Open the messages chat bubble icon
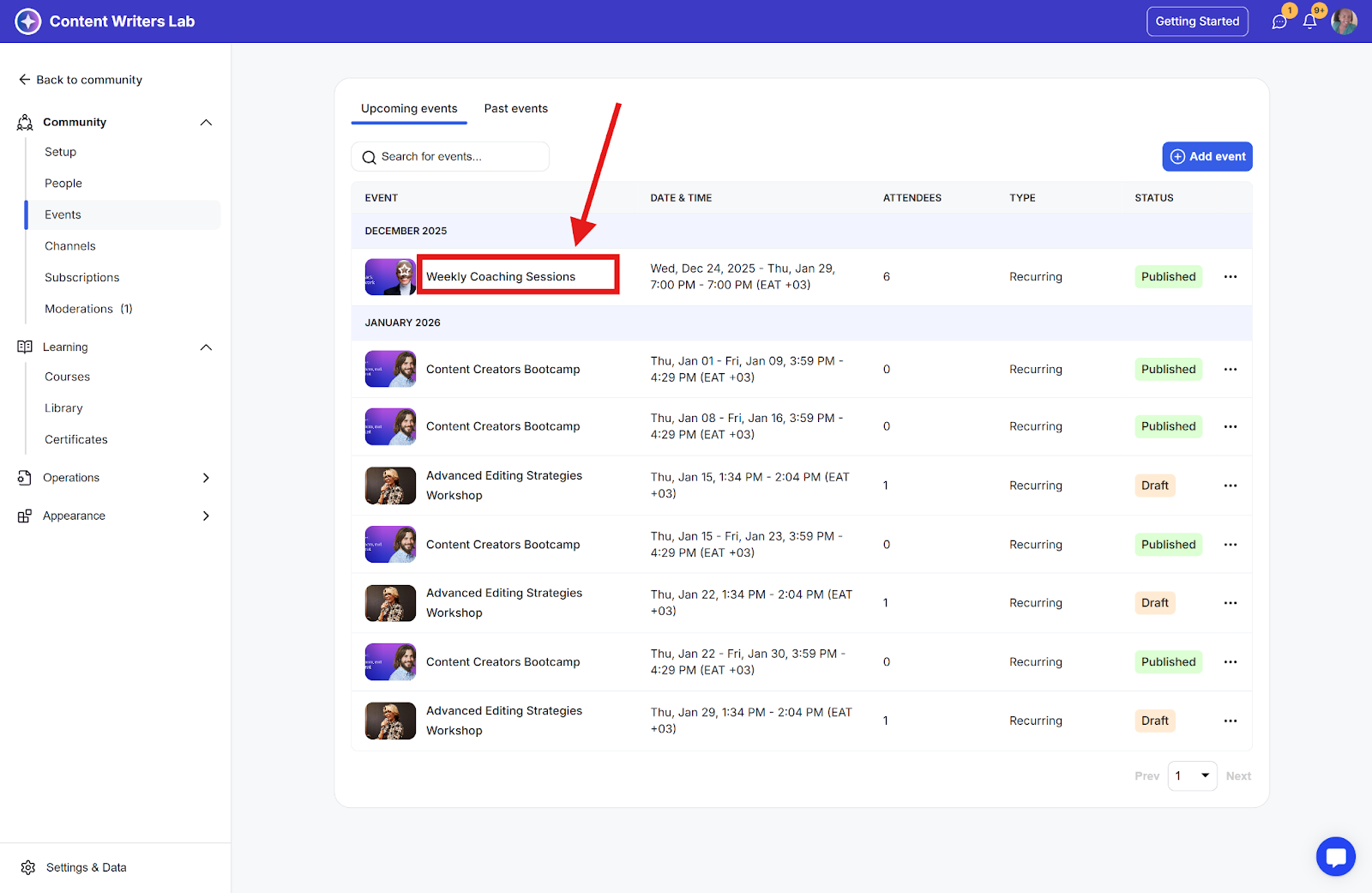This screenshot has width=1372, height=893. click(x=1279, y=21)
